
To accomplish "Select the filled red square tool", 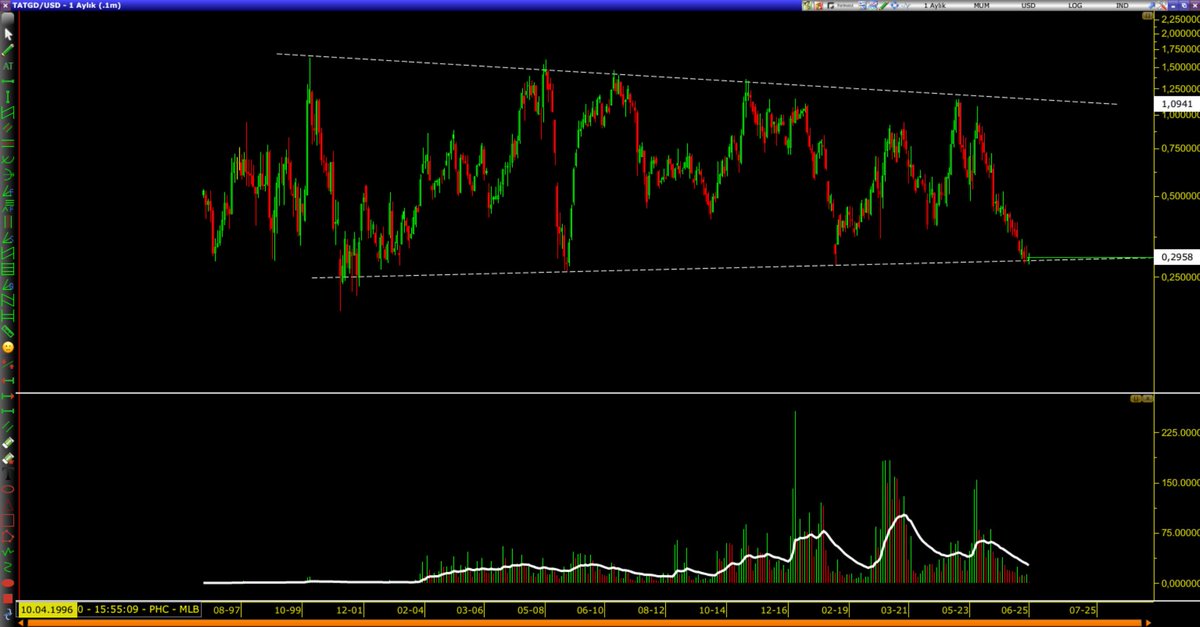I will pos(8,599).
